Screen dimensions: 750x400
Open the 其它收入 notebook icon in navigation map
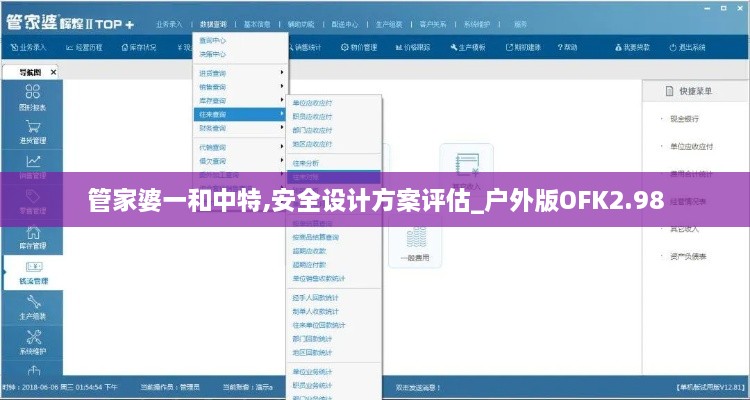pyautogui.click(x=467, y=163)
